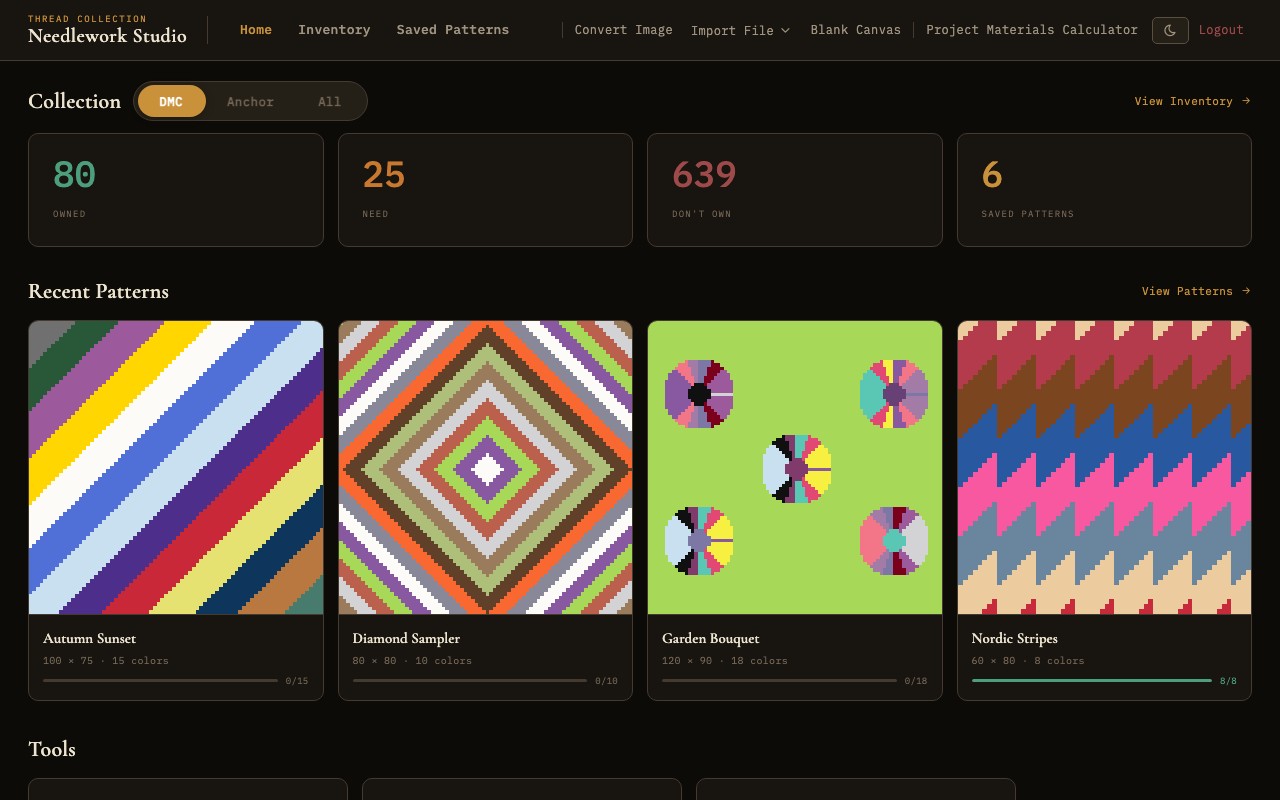Follow the View Inventory link
The height and width of the screenshot is (800, 1280).
point(1192,101)
